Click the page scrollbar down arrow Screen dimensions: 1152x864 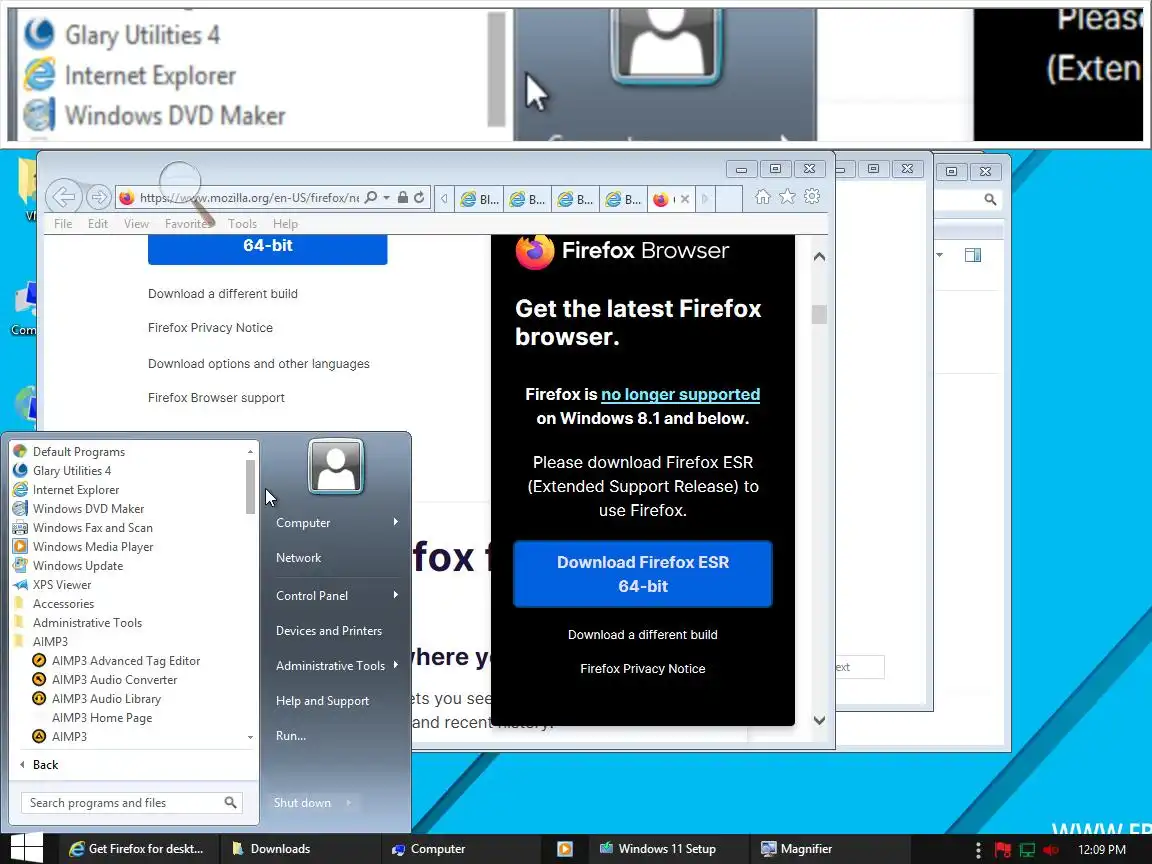point(819,721)
